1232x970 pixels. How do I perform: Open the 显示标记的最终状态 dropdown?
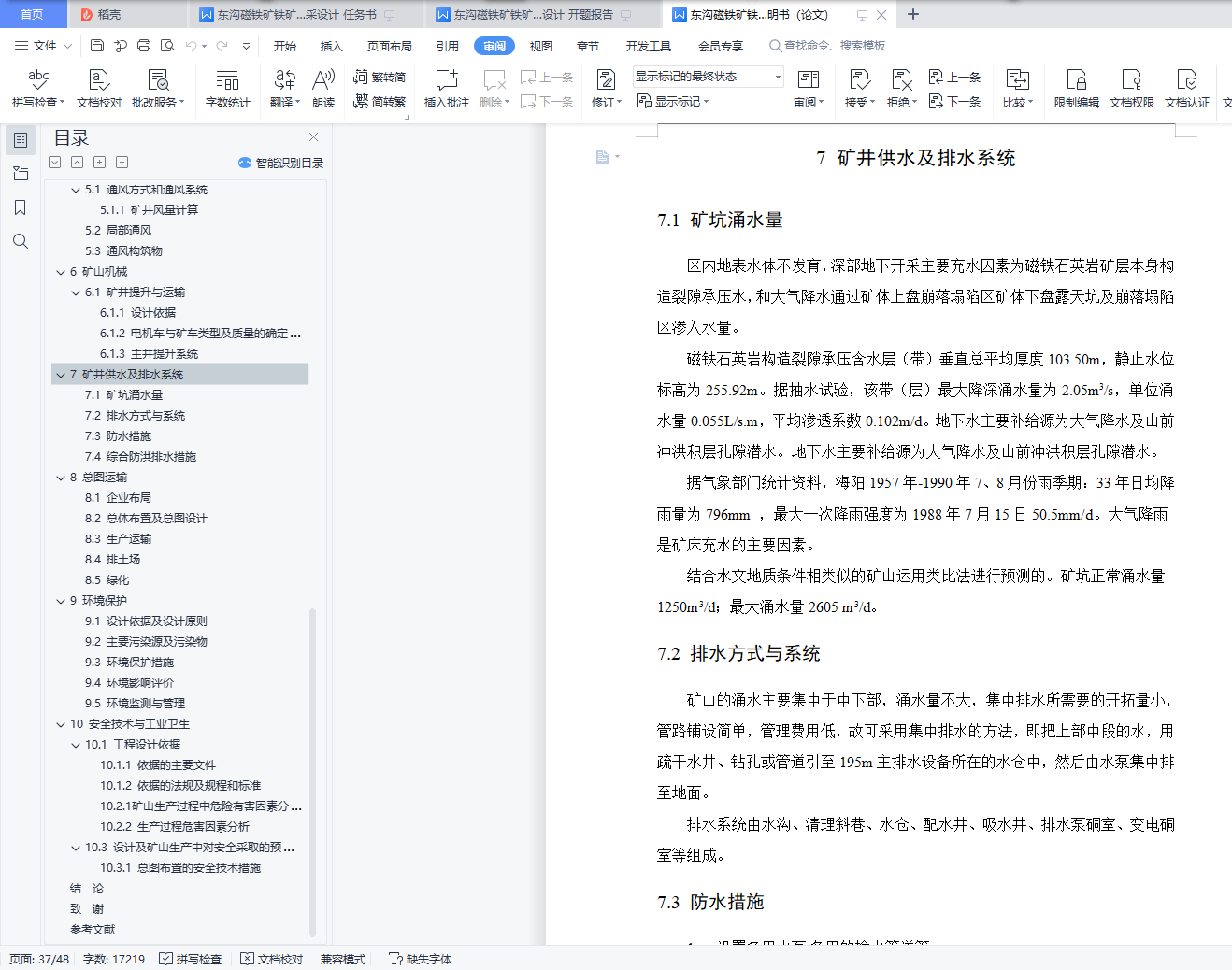click(x=709, y=77)
